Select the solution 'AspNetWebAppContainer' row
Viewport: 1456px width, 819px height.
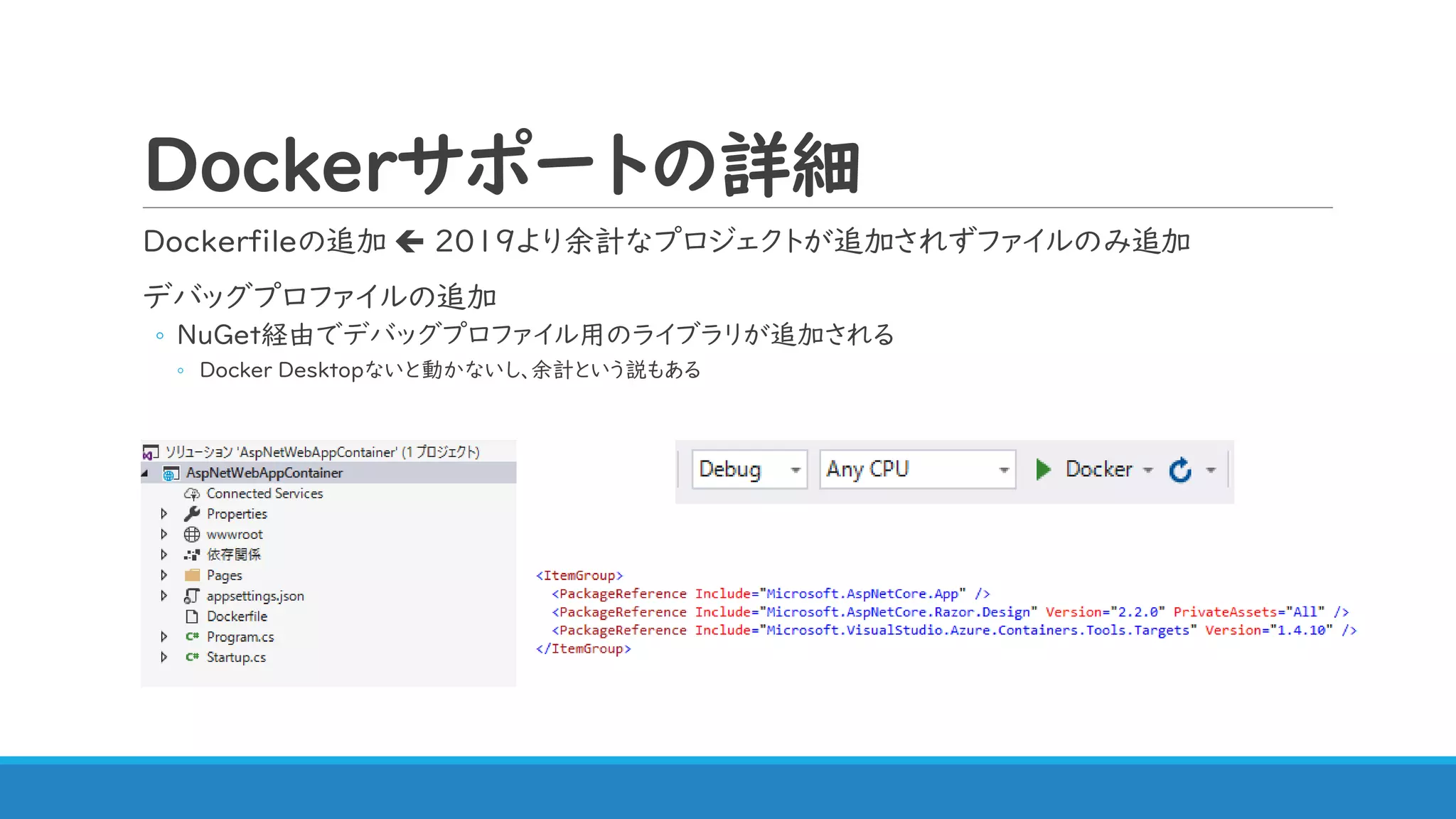pos(328,452)
